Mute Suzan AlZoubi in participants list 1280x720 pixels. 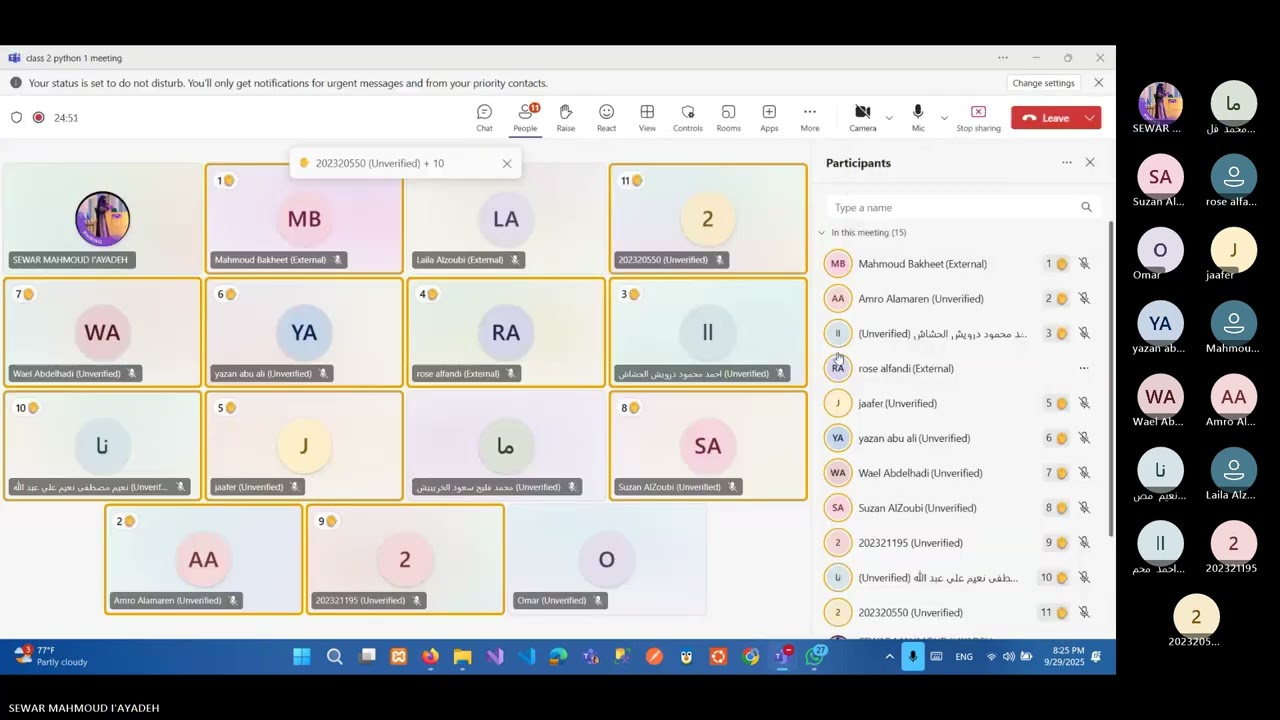[1084, 508]
